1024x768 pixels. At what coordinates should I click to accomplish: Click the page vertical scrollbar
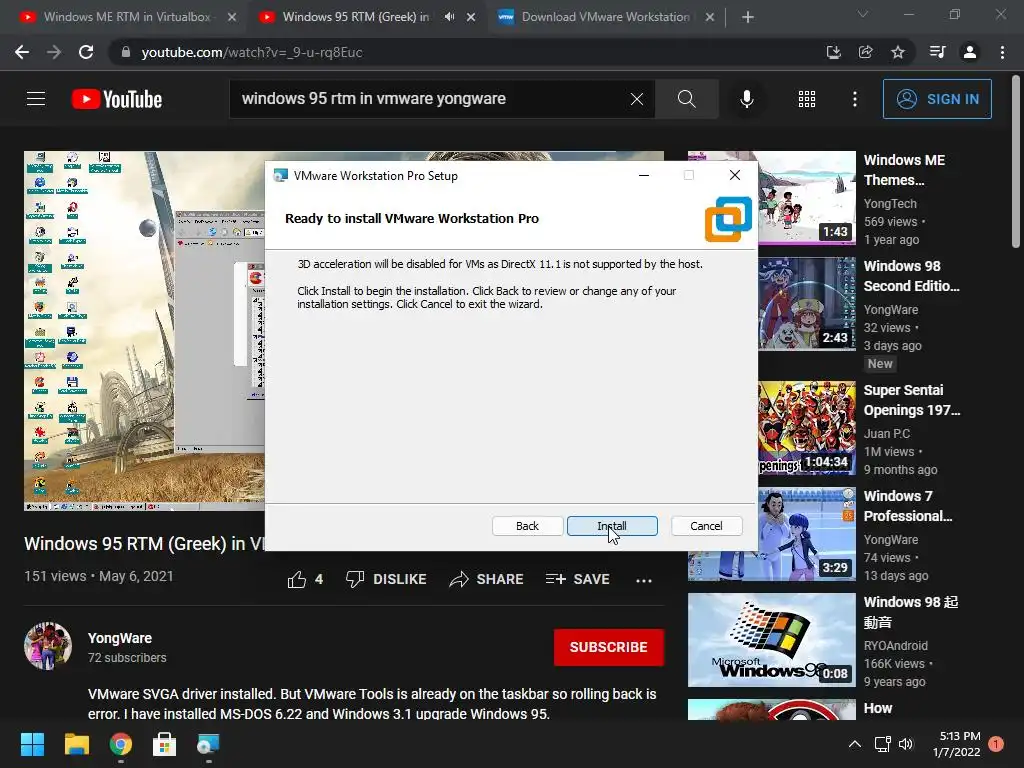point(1016,163)
